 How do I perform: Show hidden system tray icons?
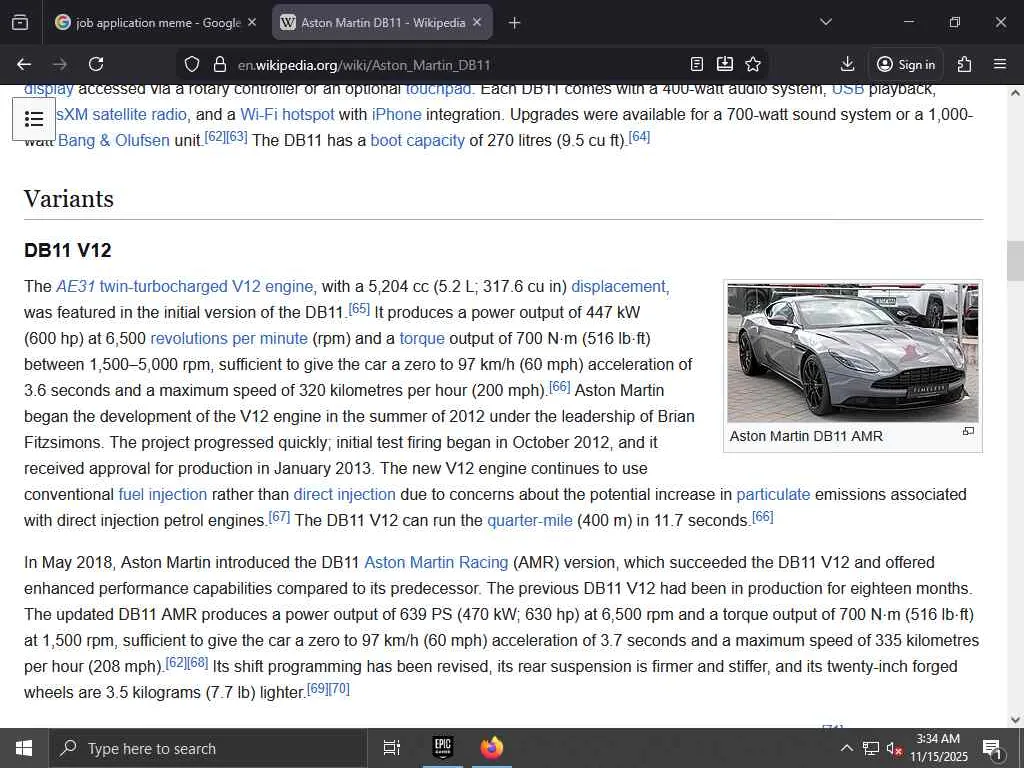846,748
